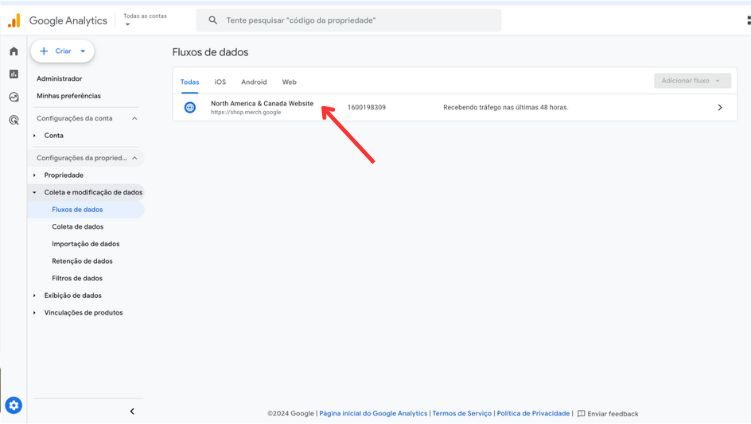Image resolution: width=751 pixels, height=424 pixels.
Task: Open Retenção de dados in sidebar
Action: [82, 261]
